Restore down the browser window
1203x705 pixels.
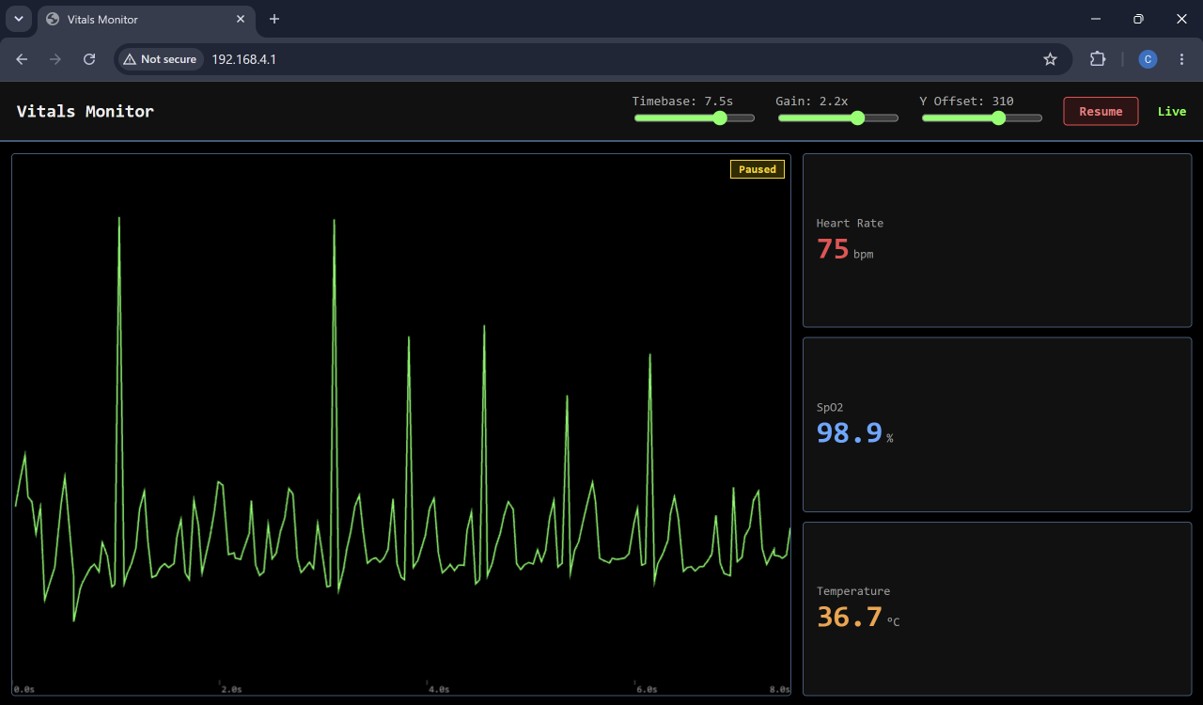click(1138, 19)
